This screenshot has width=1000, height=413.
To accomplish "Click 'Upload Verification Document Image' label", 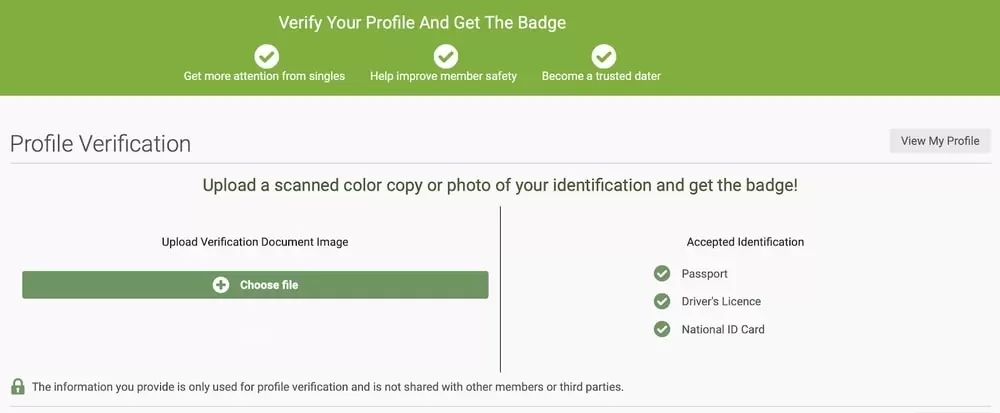I will [255, 242].
